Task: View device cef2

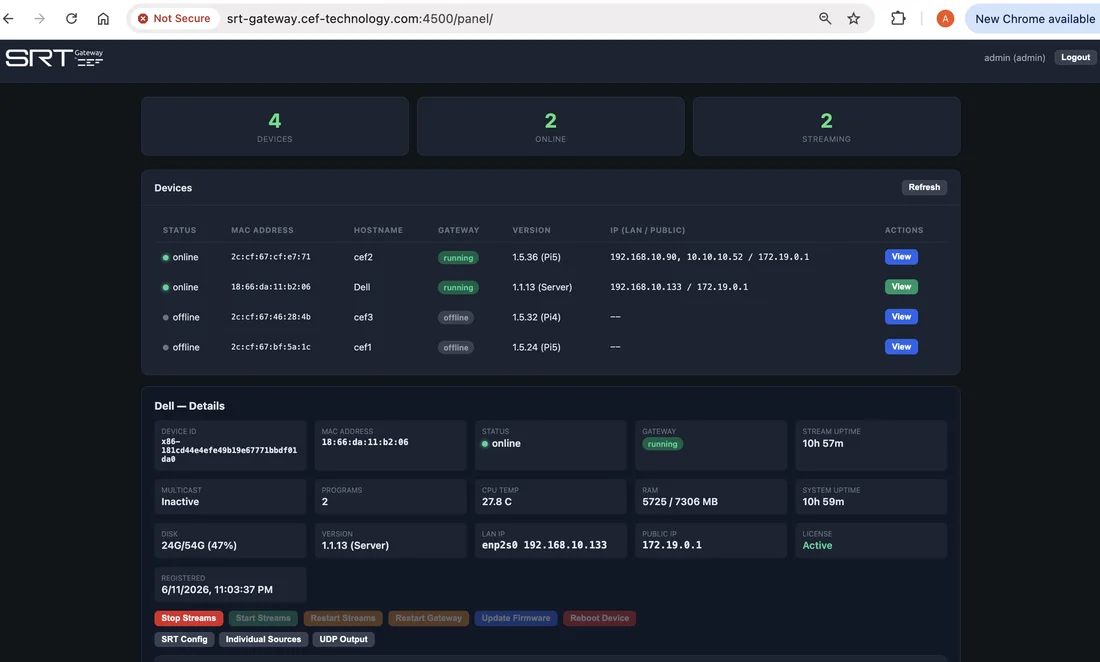Action: (901, 257)
